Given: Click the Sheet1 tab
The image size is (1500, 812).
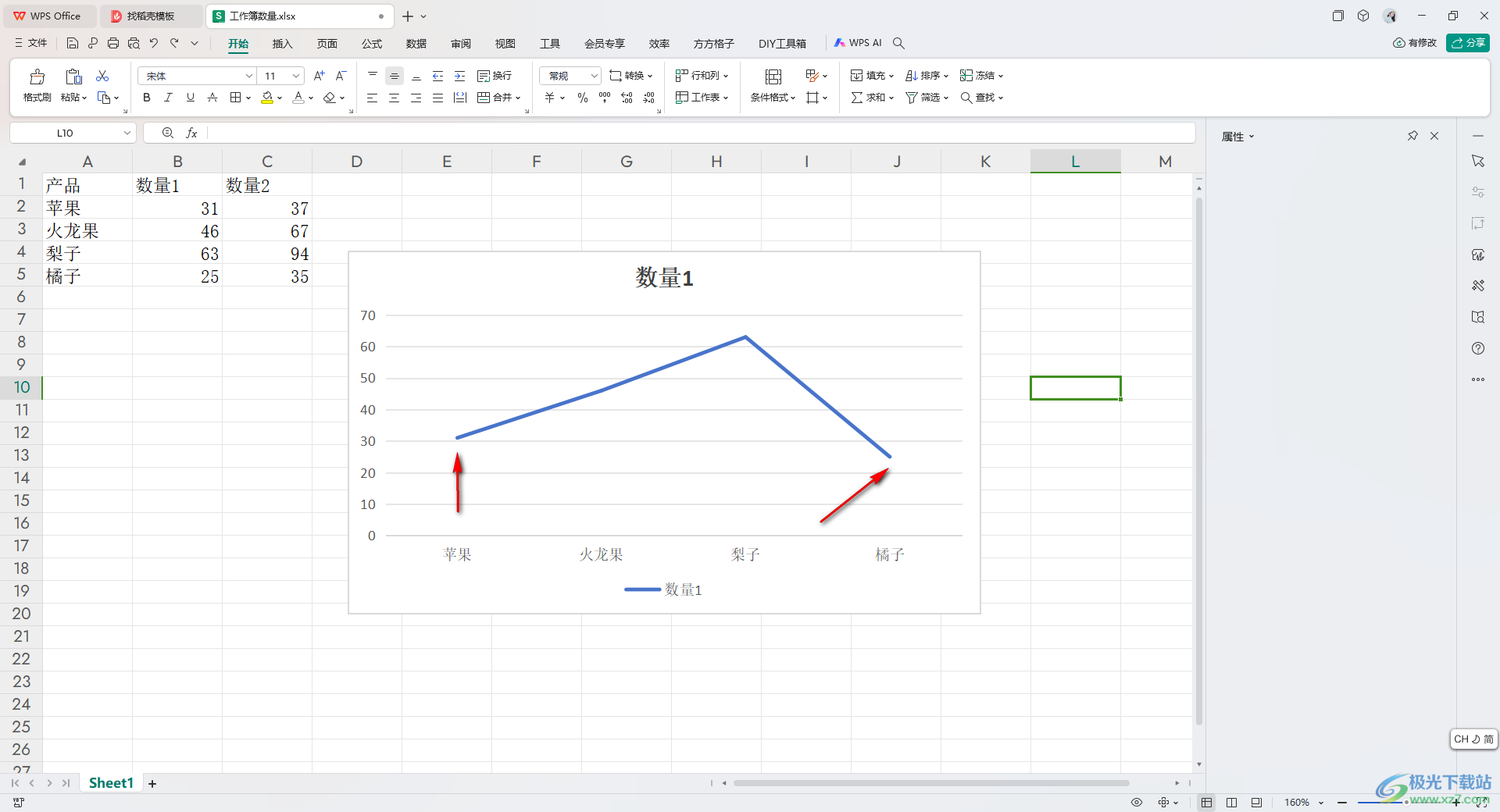Looking at the screenshot, I should (x=111, y=783).
